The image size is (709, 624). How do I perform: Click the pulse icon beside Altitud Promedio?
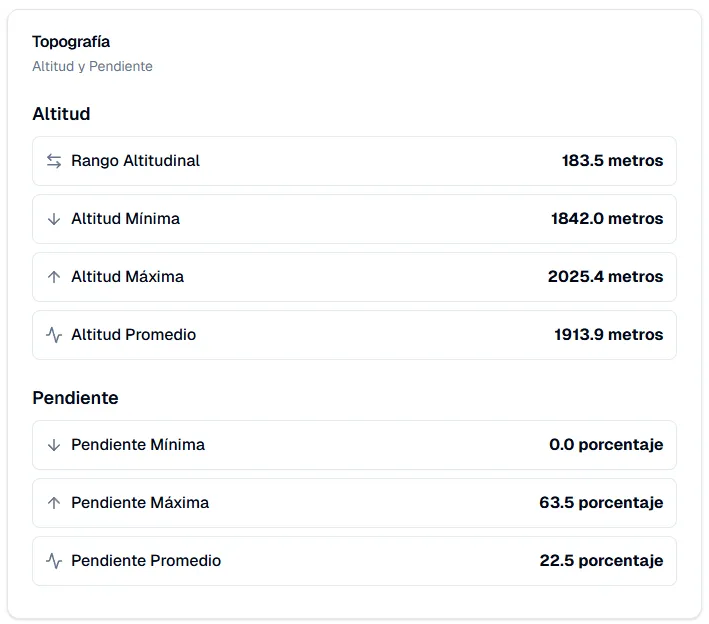coord(54,335)
